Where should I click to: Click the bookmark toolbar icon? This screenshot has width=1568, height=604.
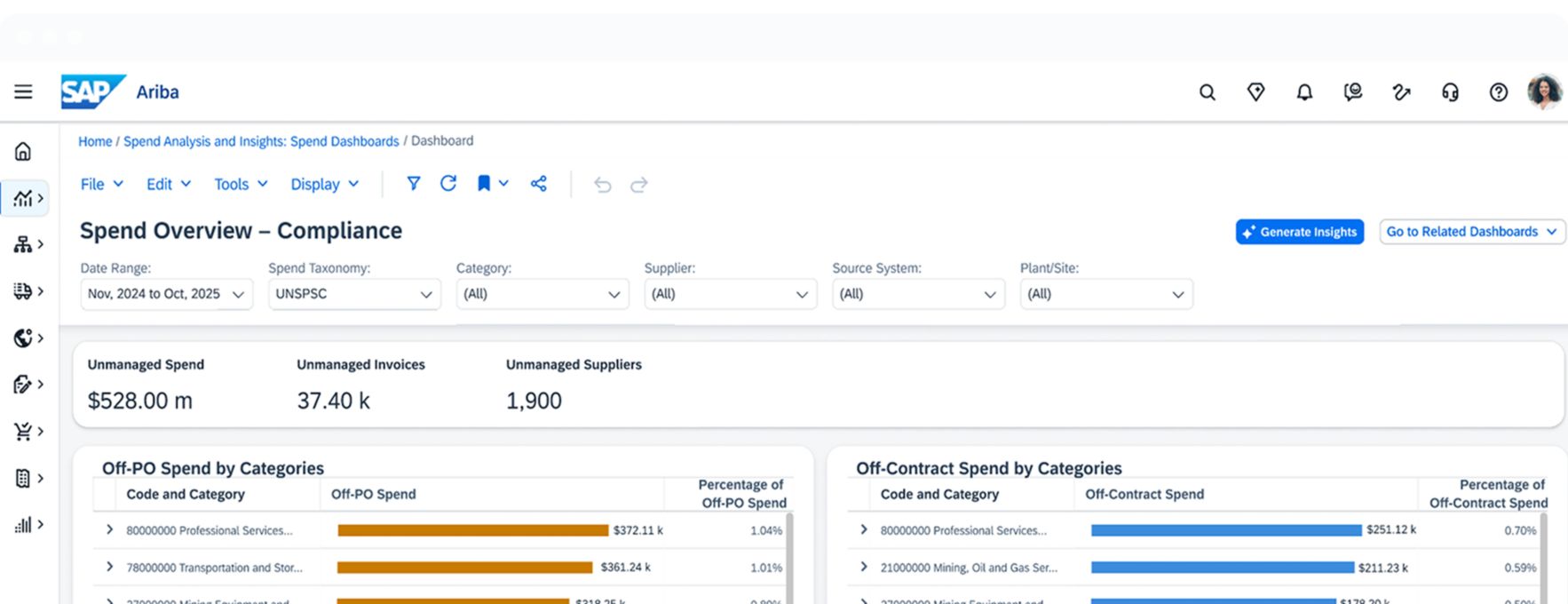pos(484,184)
